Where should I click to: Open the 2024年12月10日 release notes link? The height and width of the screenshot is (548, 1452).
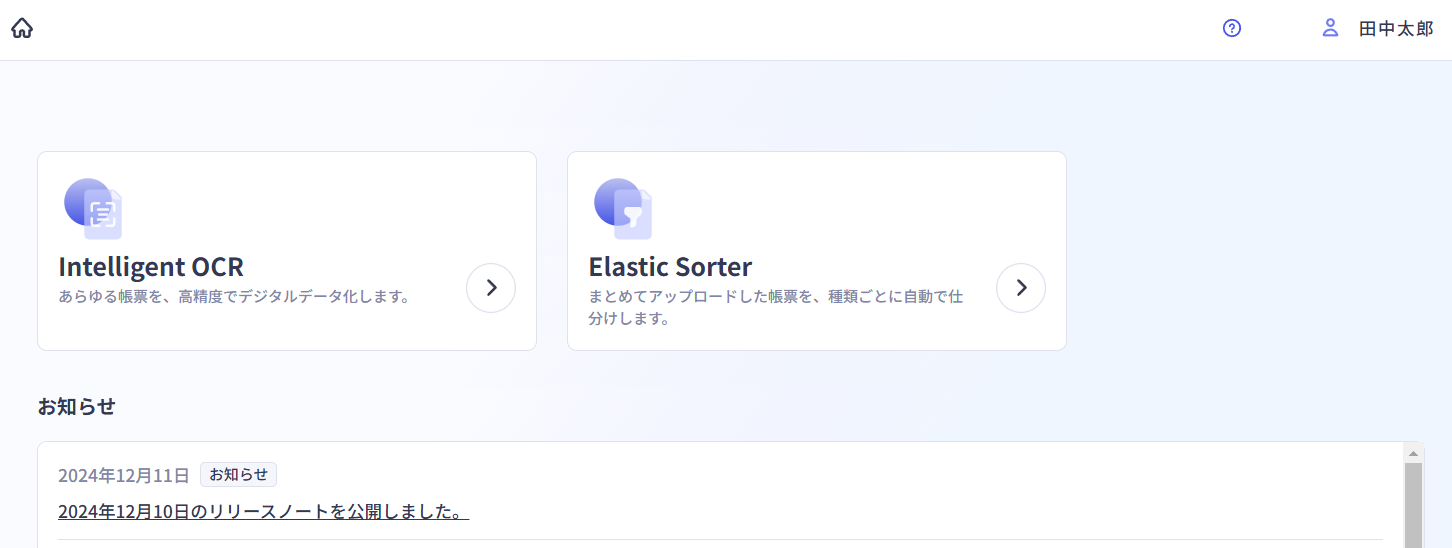[x=263, y=512]
